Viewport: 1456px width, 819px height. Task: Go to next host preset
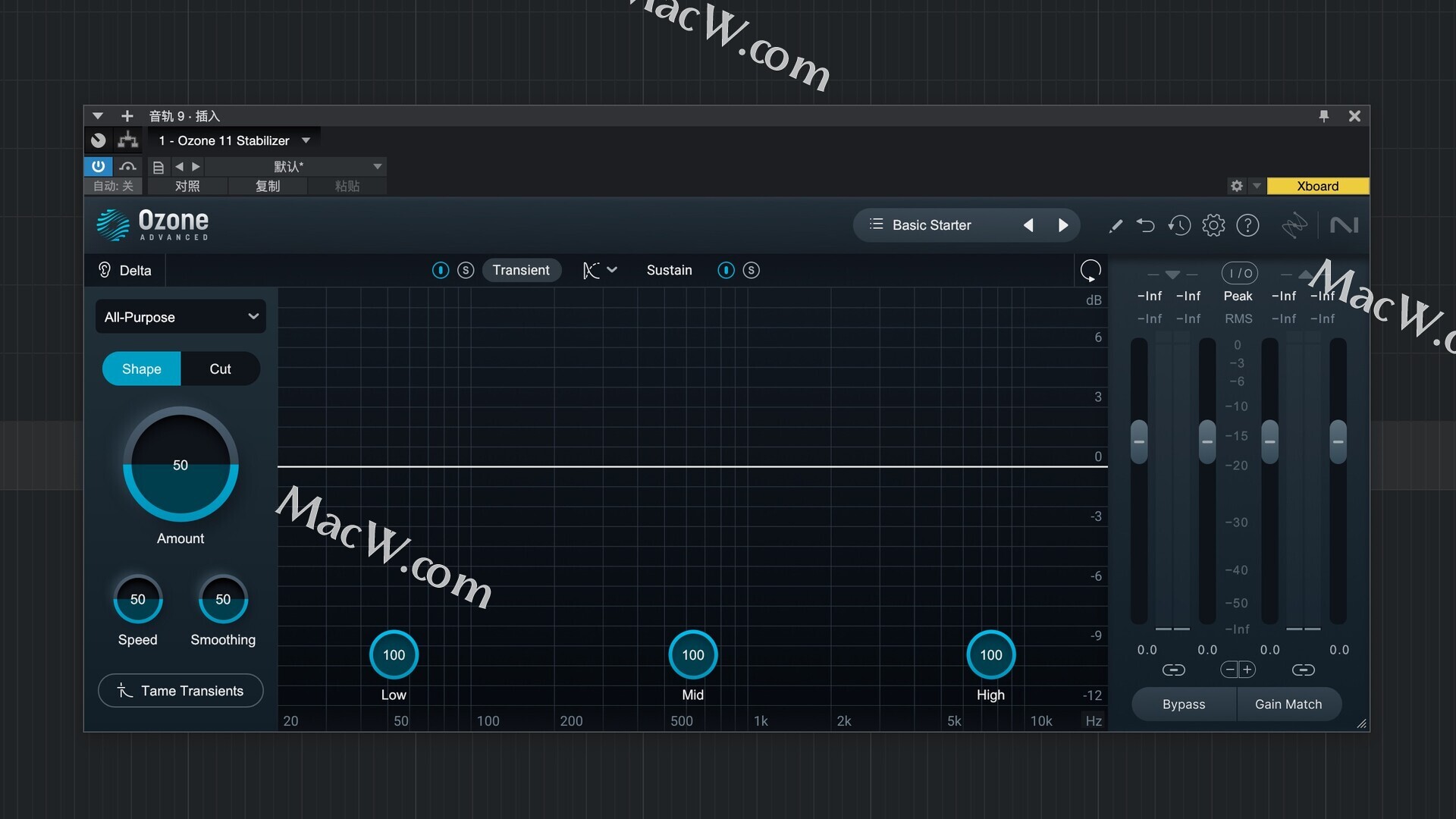(196, 167)
